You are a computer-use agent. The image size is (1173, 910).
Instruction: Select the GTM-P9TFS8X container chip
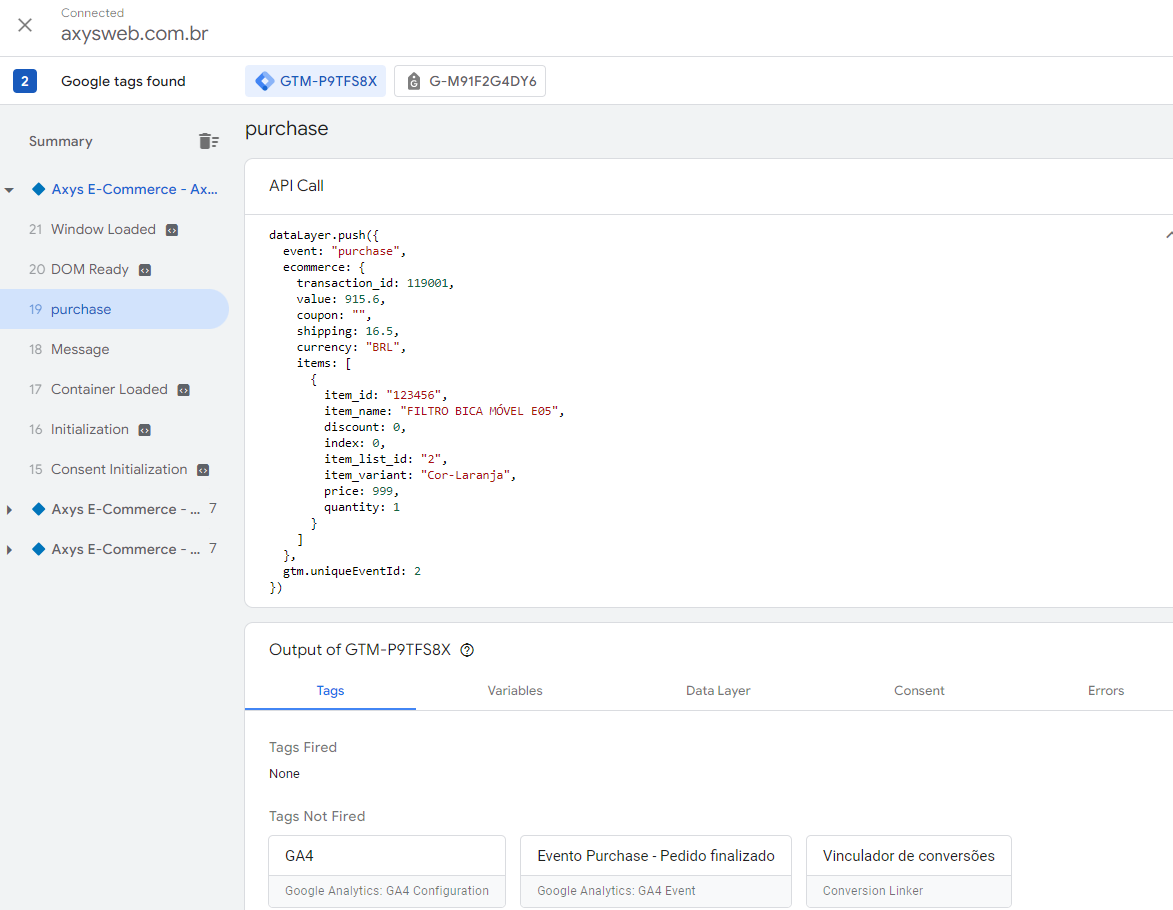tap(315, 81)
